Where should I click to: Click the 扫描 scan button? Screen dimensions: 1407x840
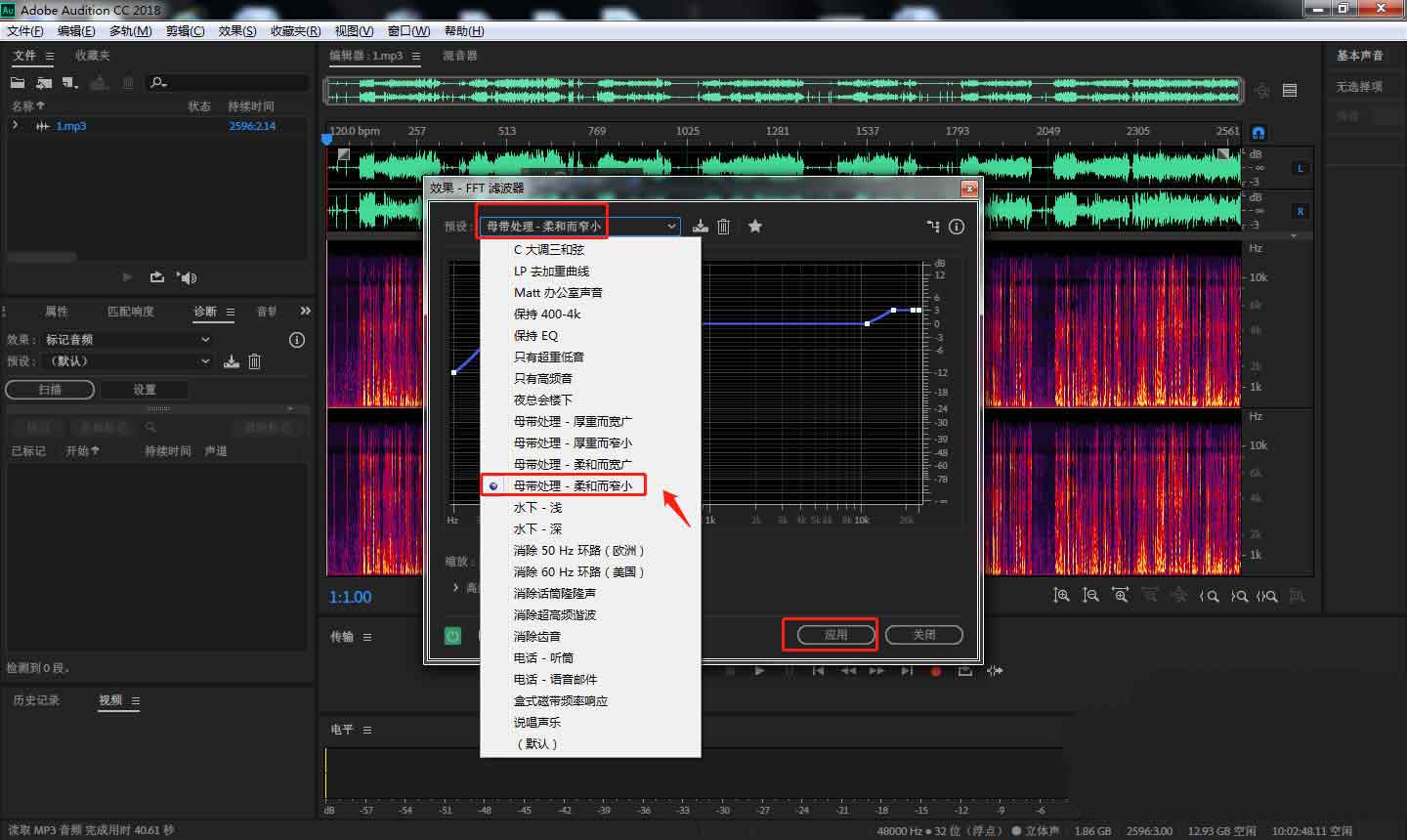tap(50, 390)
